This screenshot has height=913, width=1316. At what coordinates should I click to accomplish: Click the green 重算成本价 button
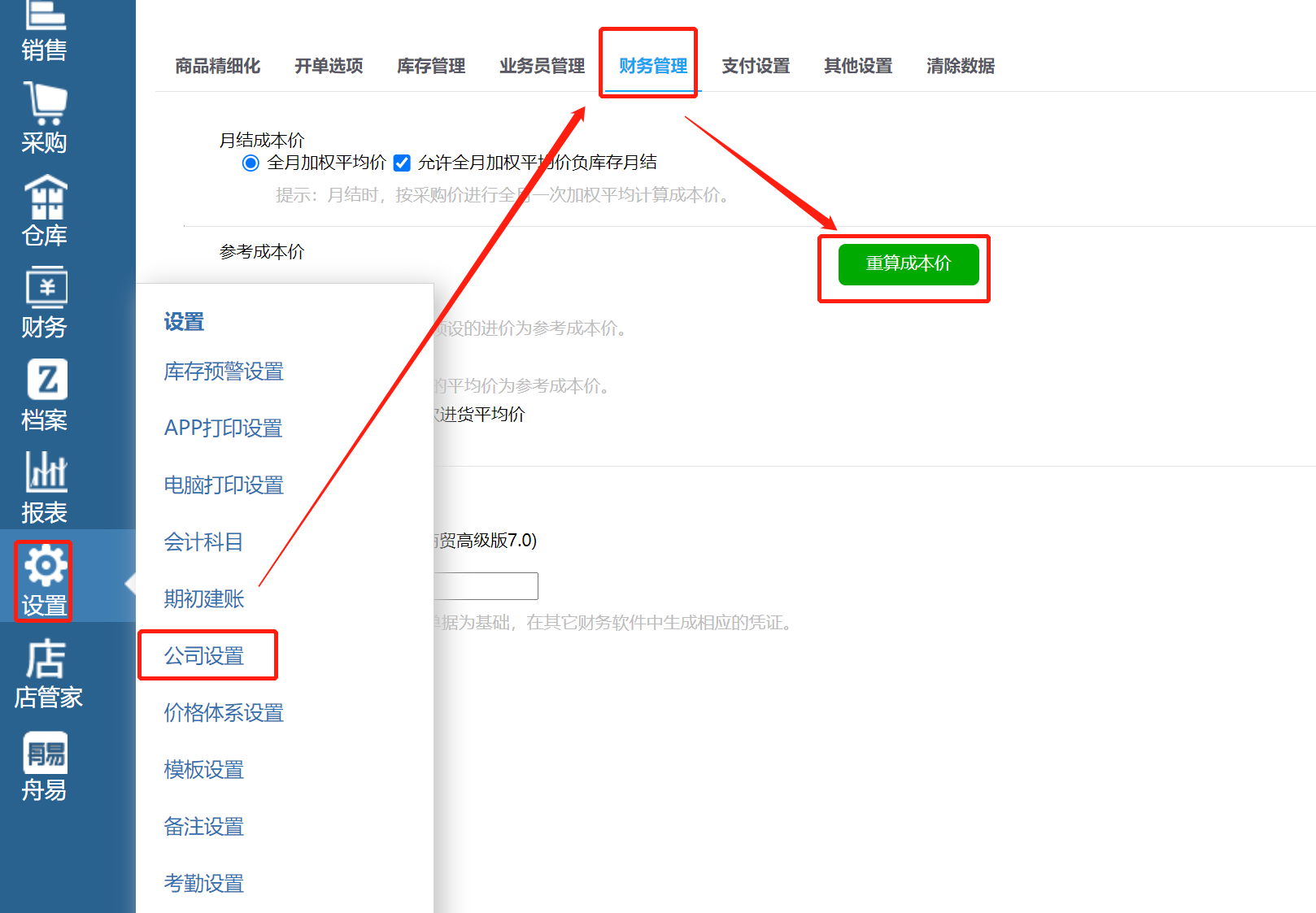[x=909, y=264]
